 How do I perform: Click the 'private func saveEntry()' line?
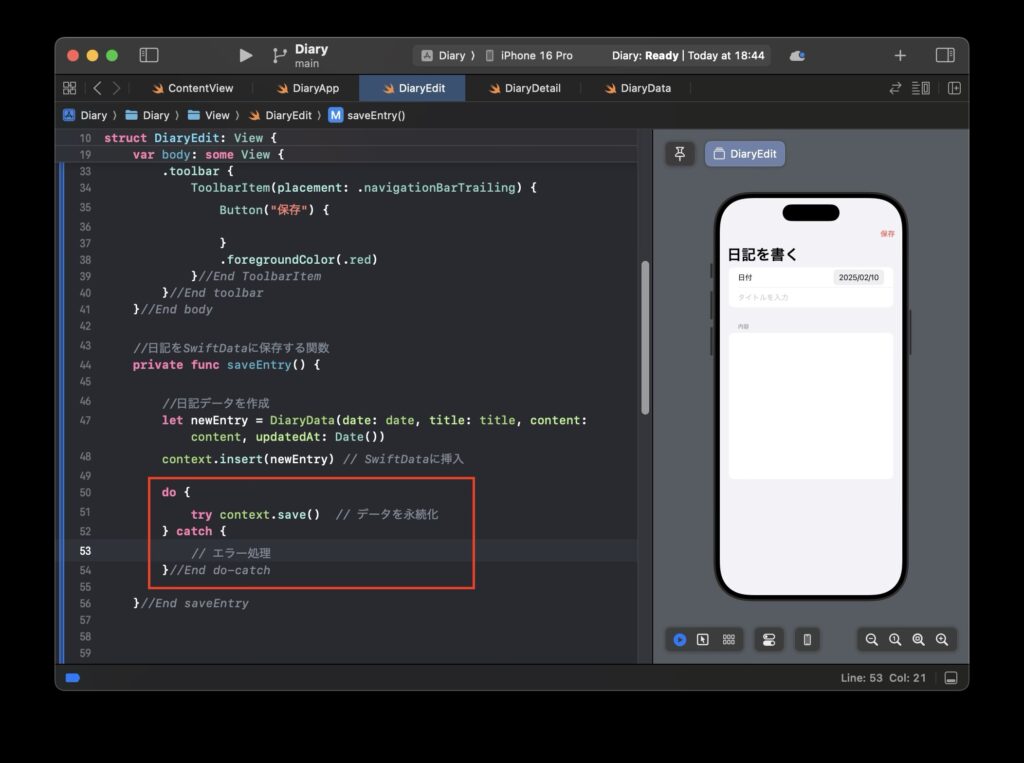point(226,365)
